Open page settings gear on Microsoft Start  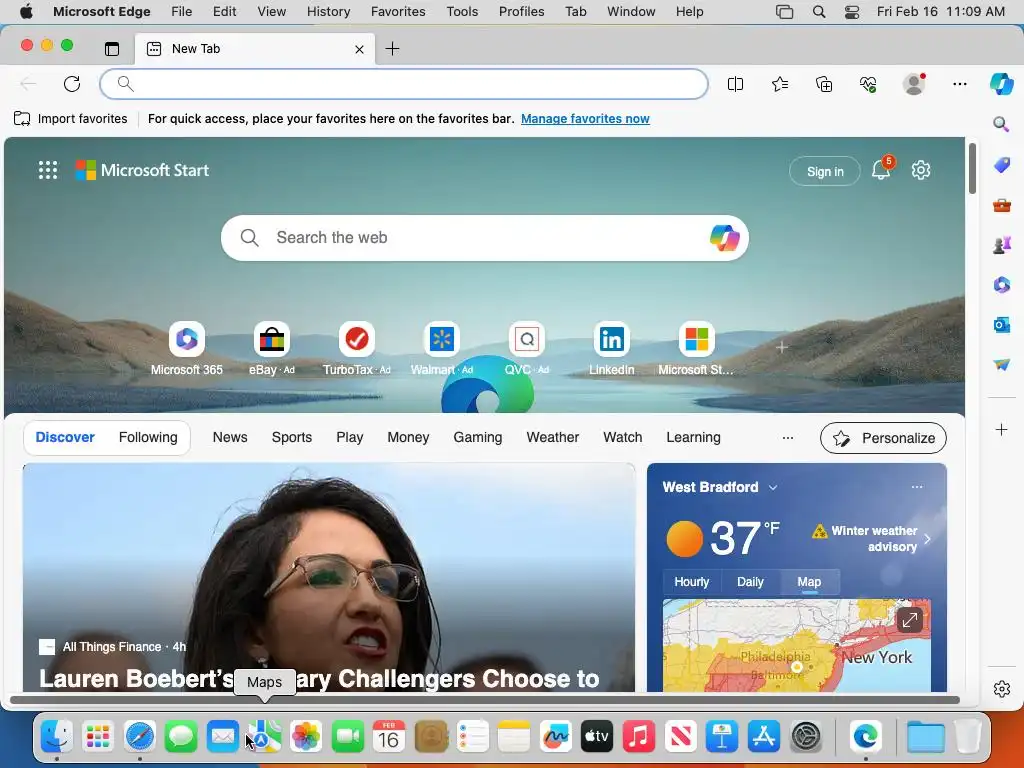(921, 170)
